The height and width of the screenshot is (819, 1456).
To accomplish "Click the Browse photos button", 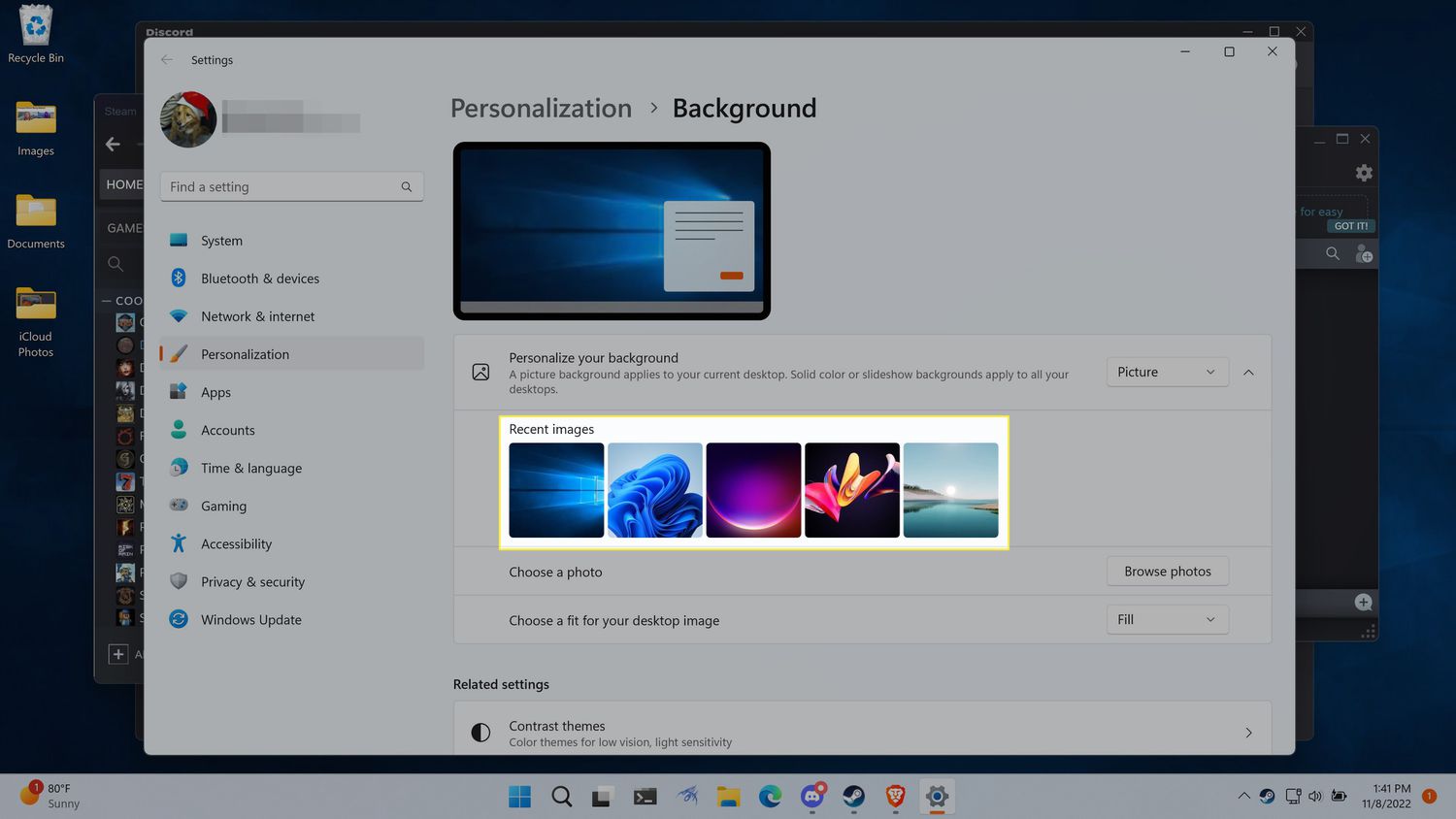I will click(1167, 572).
